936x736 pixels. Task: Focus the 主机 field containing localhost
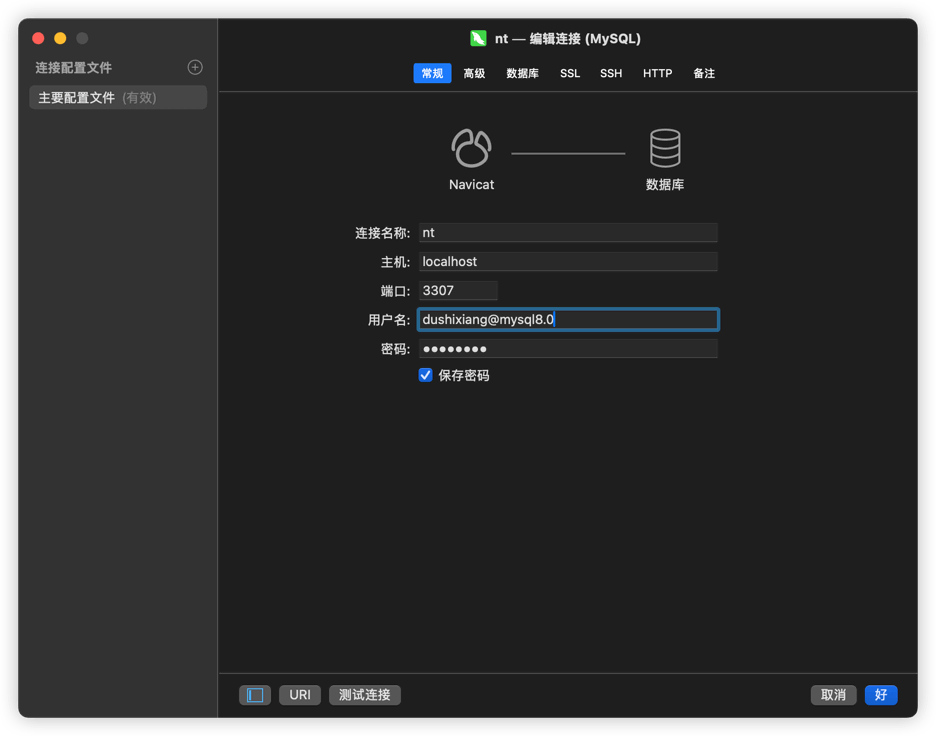pyautogui.click(x=568, y=261)
